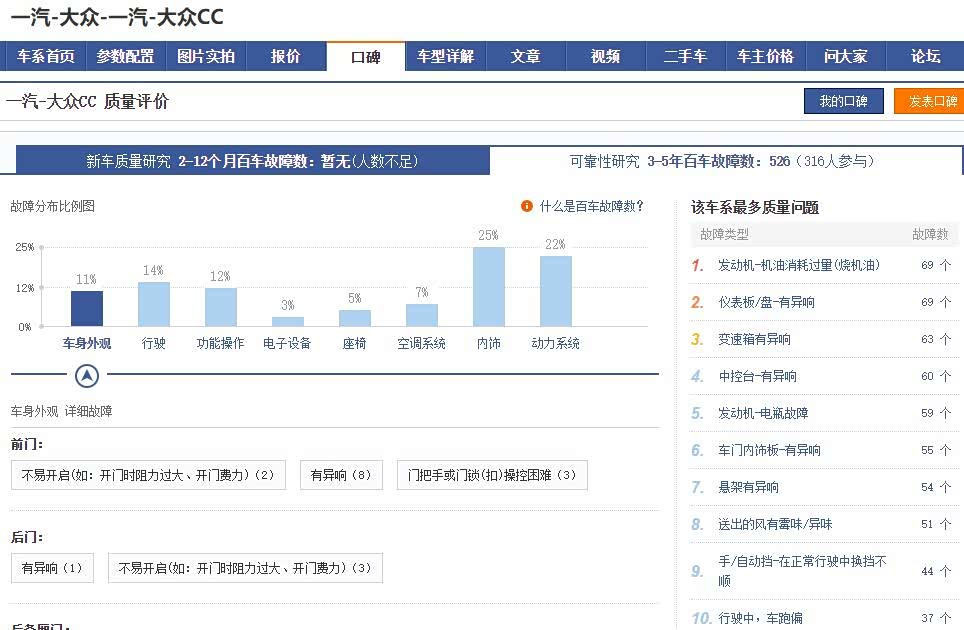
Task: Open the 论坛 navigation tab
Action: (x=925, y=57)
